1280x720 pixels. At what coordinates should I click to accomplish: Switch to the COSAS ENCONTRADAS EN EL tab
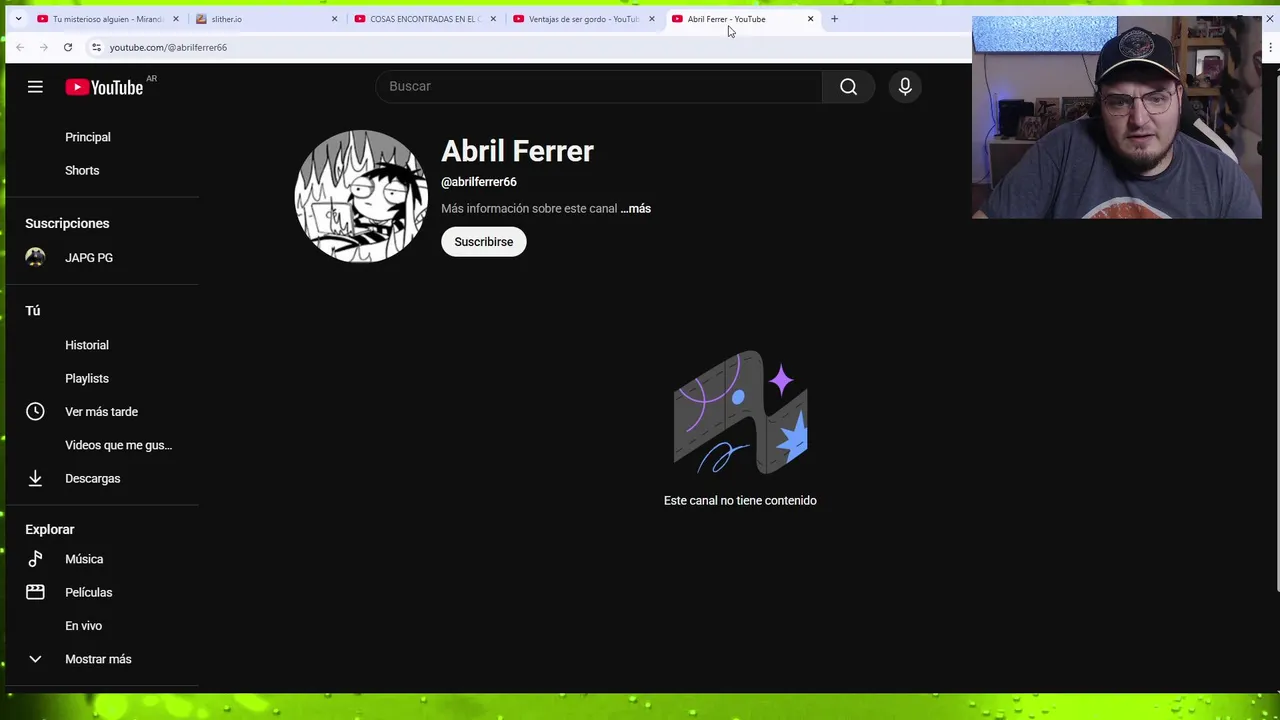point(425,19)
